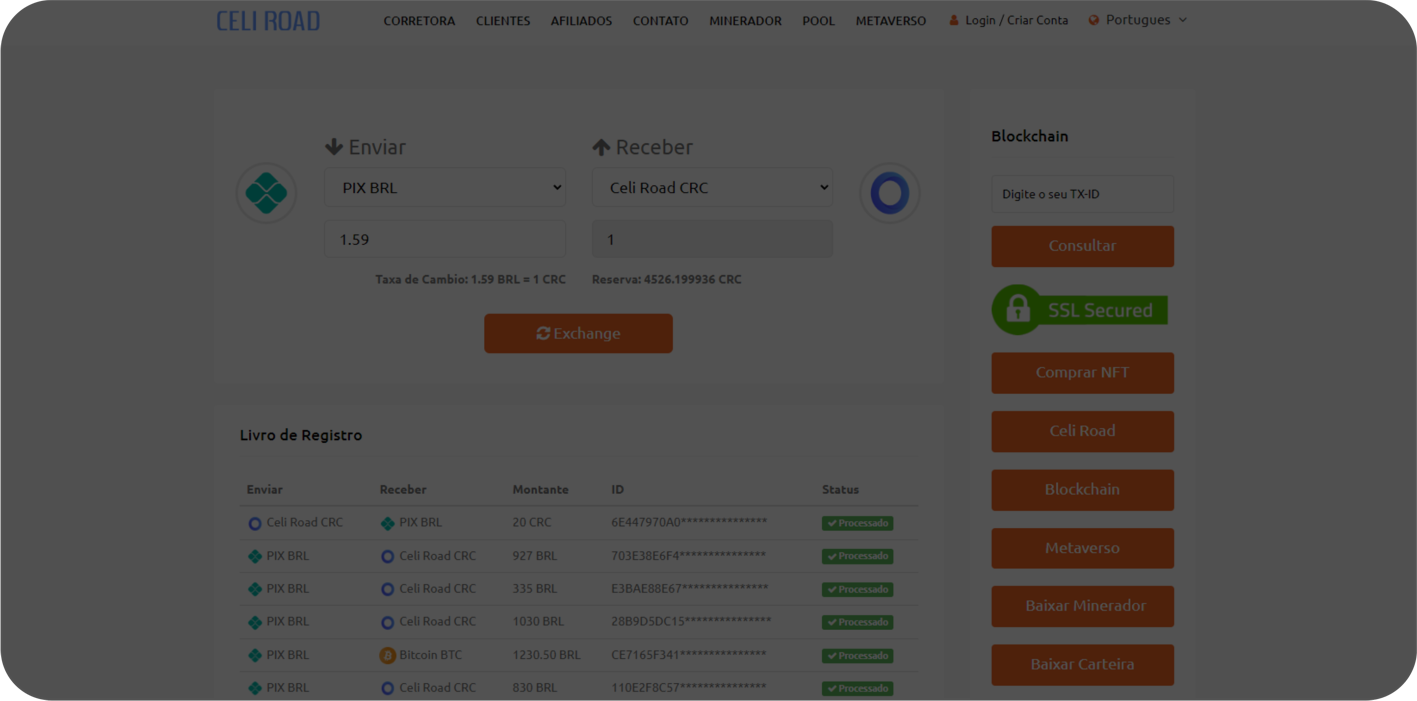
Task: Click transaction ID 703E38E6F4
Action: [689, 555]
